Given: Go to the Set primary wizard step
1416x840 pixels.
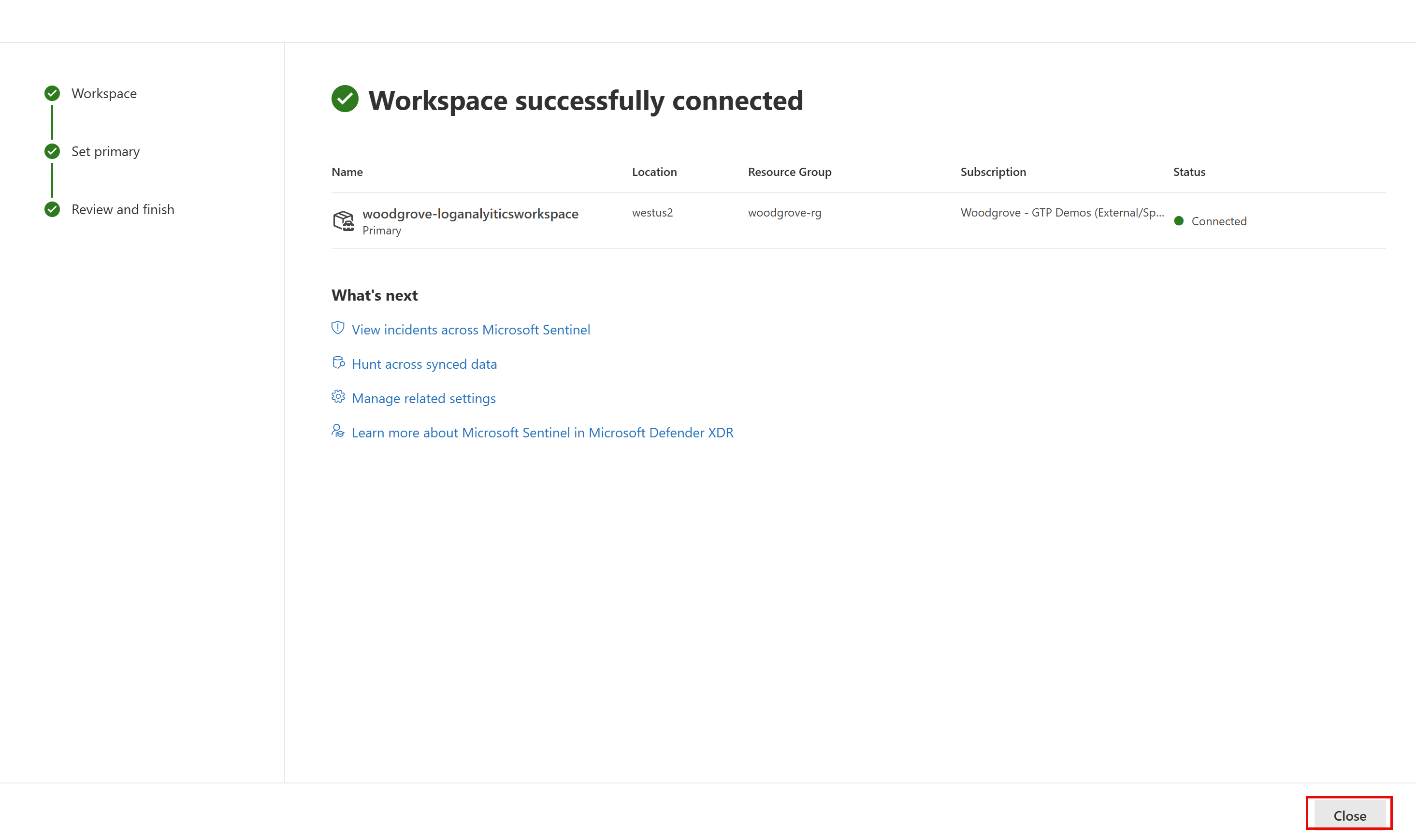Looking at the screenshot, I should (x=105, y=152).
